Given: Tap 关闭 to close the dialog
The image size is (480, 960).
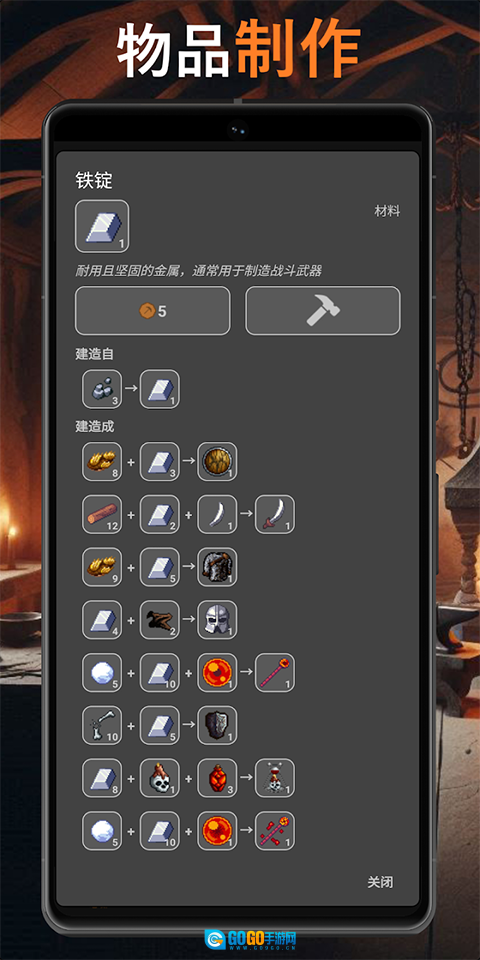Looking at the screenshot, I should (380, 882).
